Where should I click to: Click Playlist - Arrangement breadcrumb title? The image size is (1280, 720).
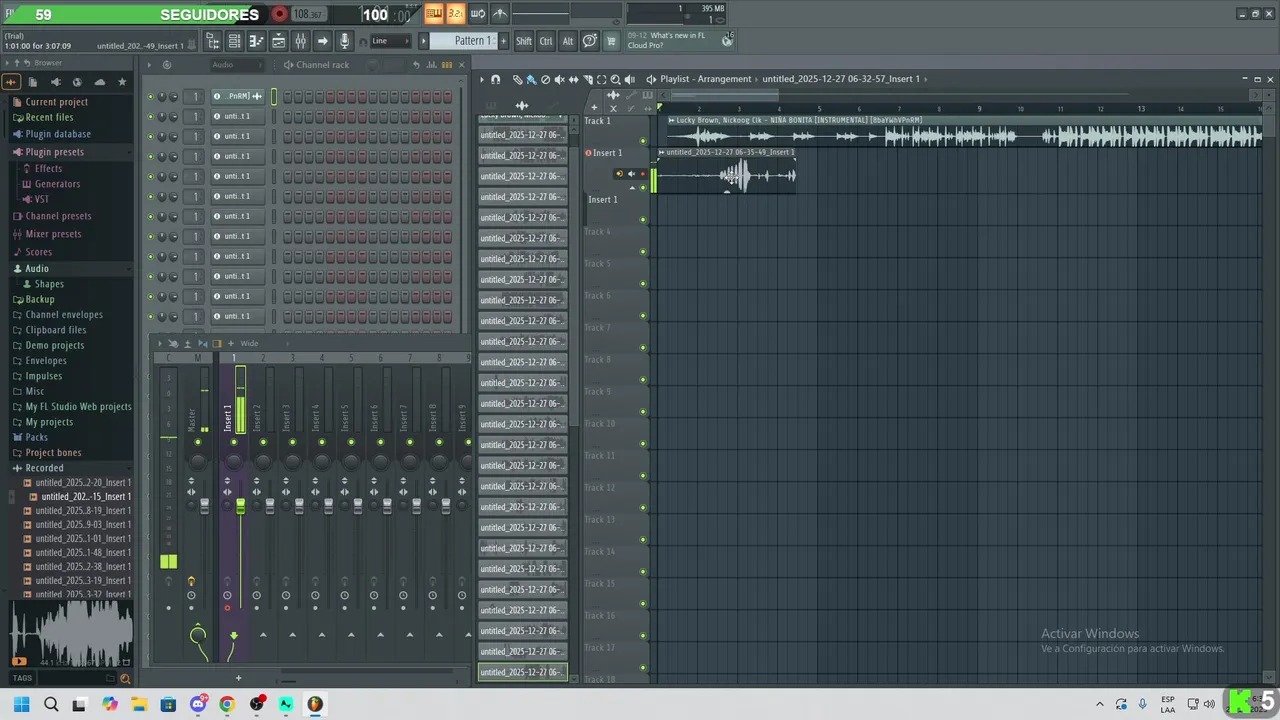click(705, 79)
